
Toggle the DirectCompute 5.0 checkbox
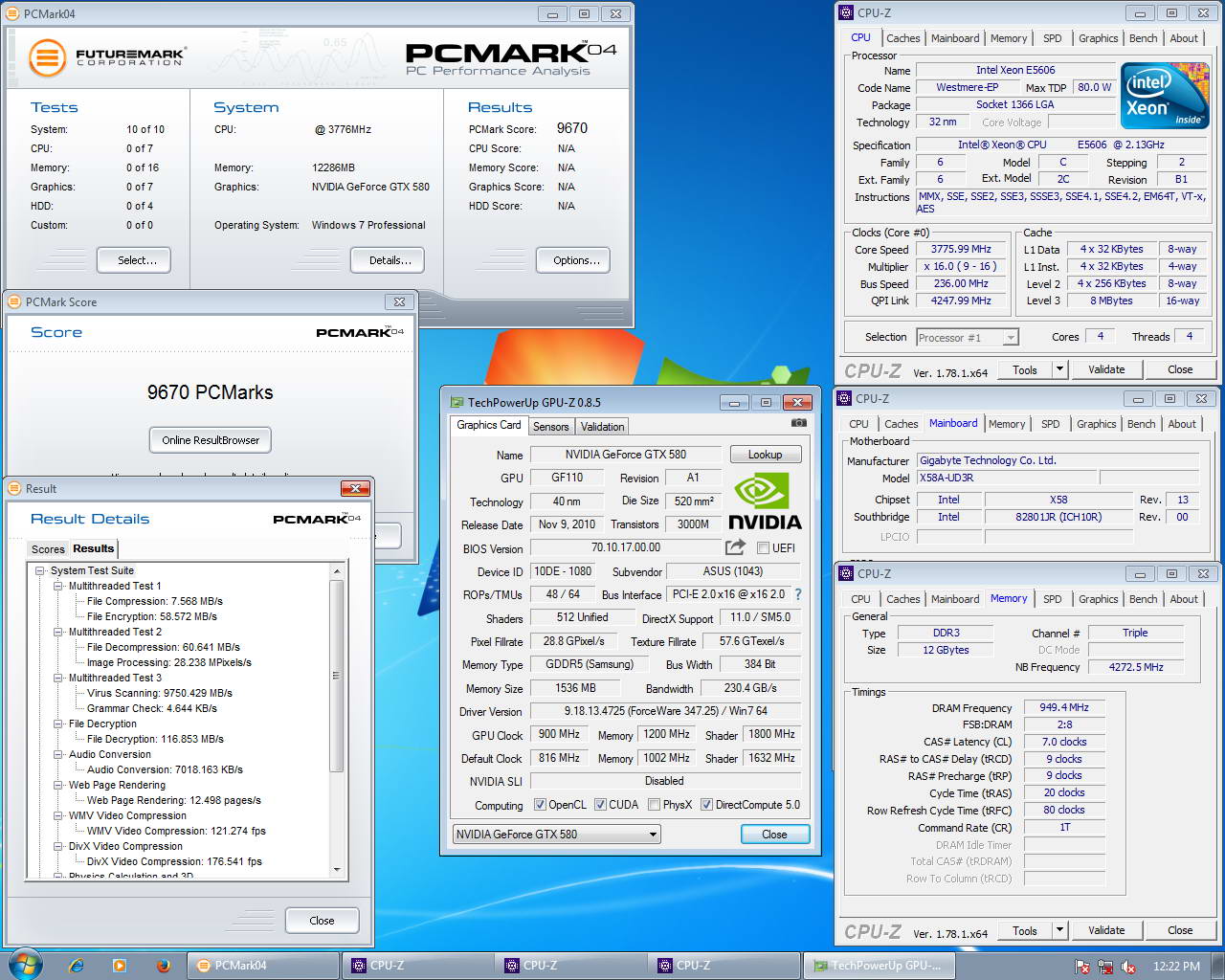(706, 805)
